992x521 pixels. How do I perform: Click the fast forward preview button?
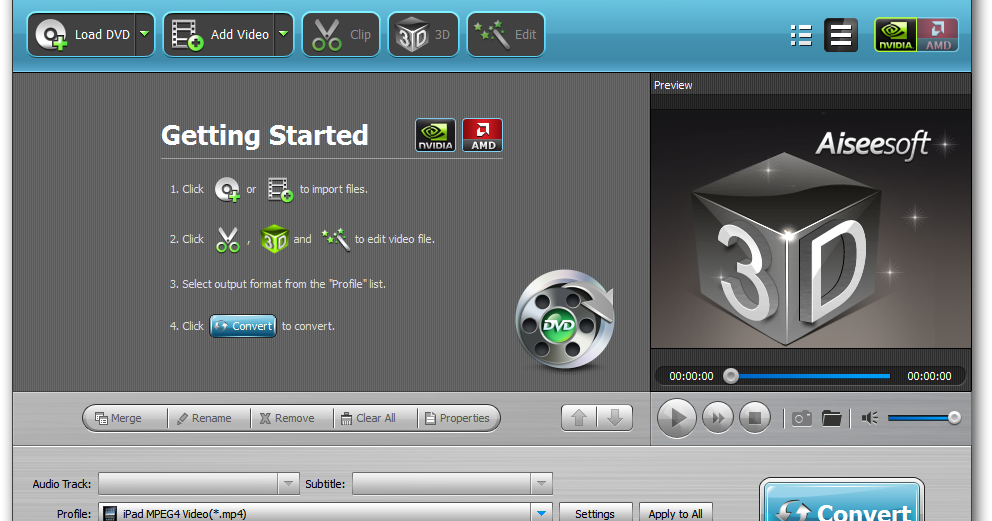(x=718, y=418)
